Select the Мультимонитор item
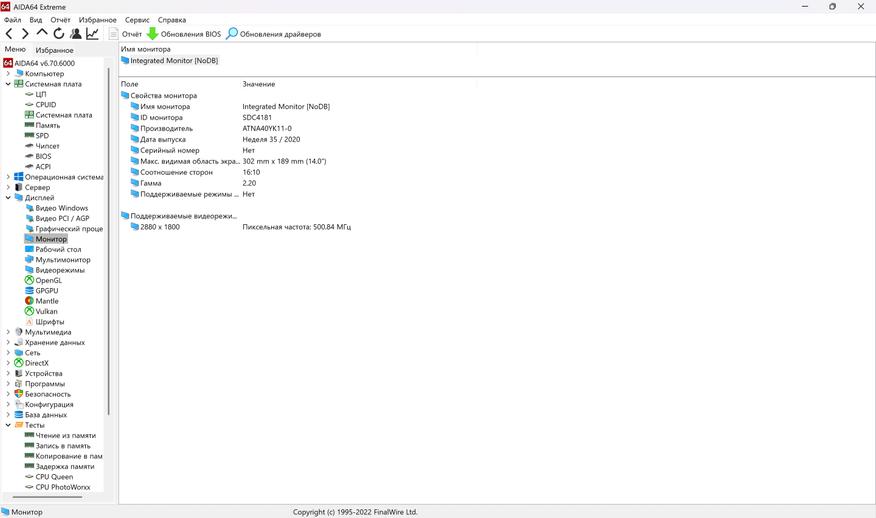 (58, 259)
